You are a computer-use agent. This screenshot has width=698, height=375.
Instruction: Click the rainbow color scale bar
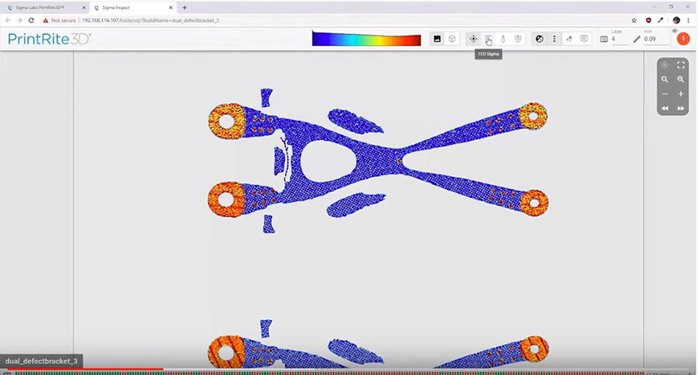[x=366, y=39]
